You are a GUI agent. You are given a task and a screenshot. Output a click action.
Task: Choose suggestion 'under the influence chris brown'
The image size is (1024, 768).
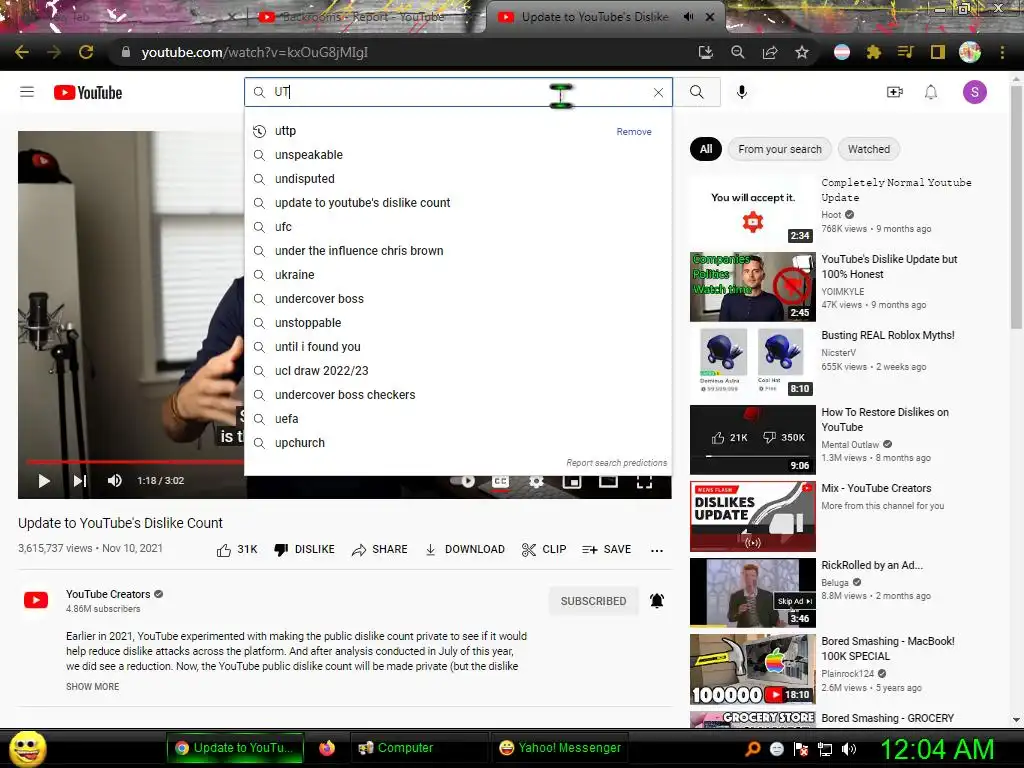click(x=458, y=251)
